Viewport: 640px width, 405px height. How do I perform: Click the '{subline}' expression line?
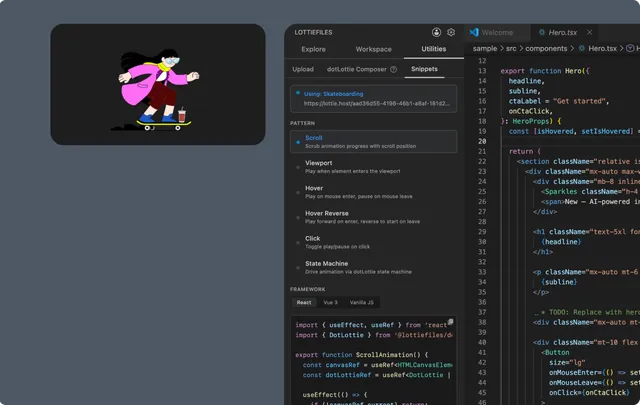(x=559, y=282)
